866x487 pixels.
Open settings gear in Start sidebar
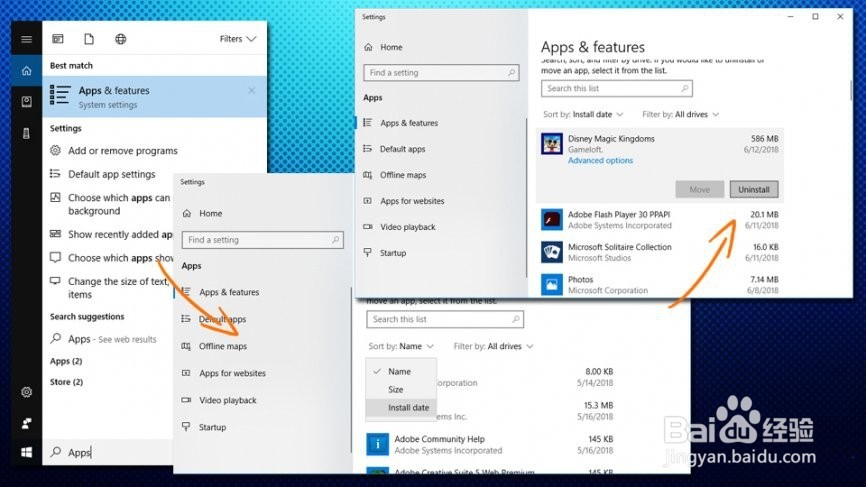point(26,392)
